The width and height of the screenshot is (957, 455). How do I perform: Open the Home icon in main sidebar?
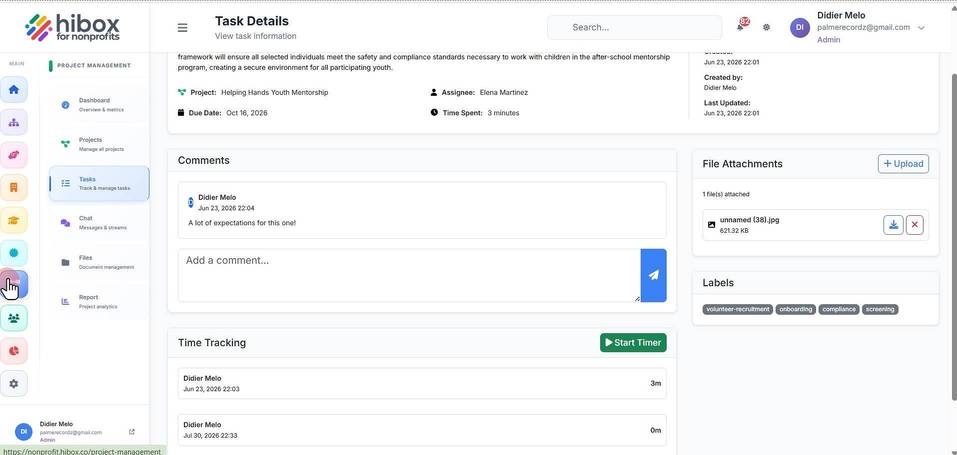point(13,89)
